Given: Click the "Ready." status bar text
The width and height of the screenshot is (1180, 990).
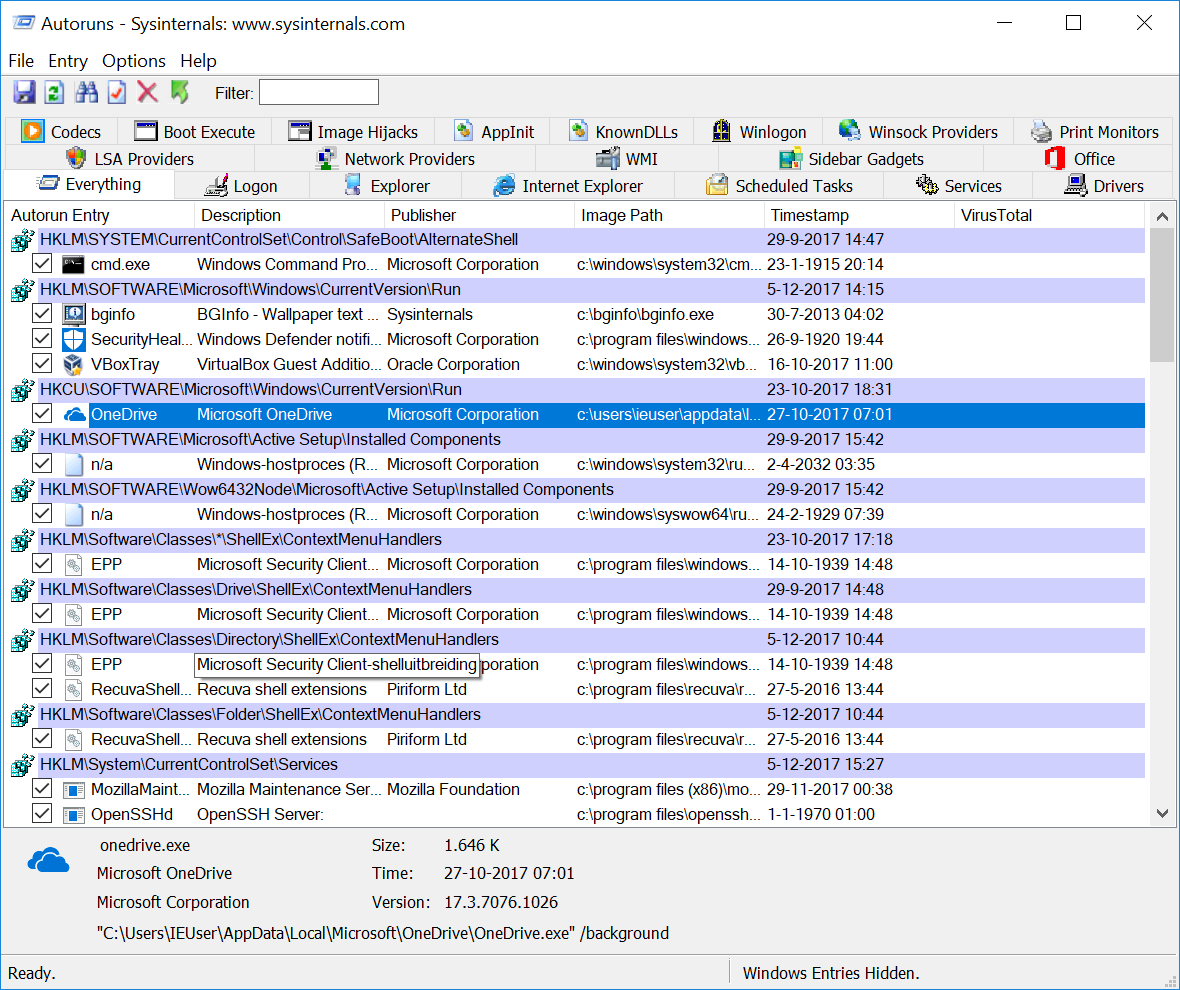Looking at the screenshot, I should tap(32, 973).
